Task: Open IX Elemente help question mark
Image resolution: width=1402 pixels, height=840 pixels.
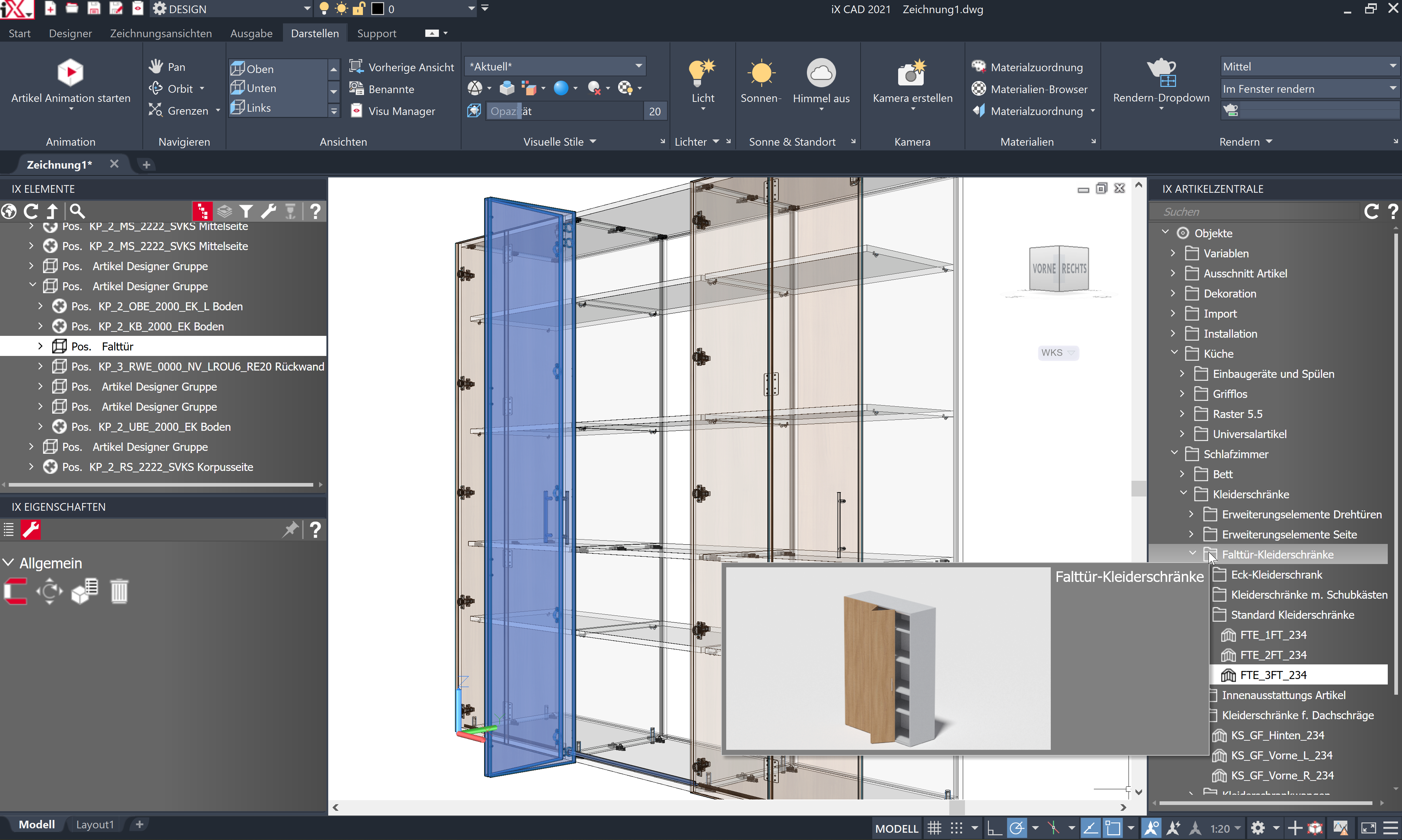Action: tap(315, 211)
